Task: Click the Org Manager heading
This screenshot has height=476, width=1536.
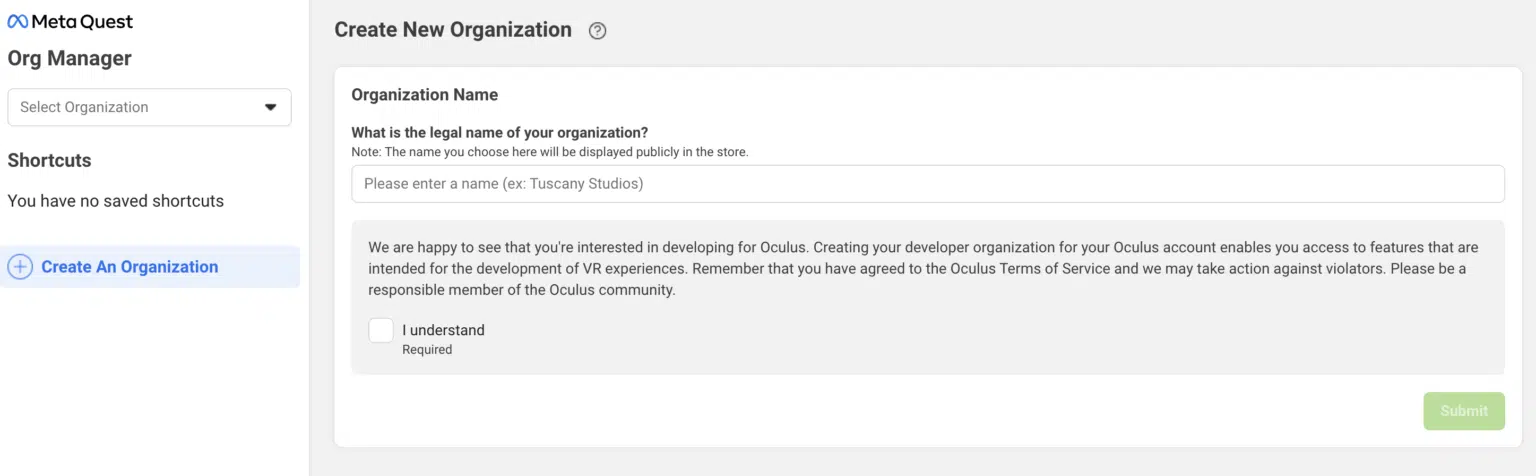Action: 70,58
